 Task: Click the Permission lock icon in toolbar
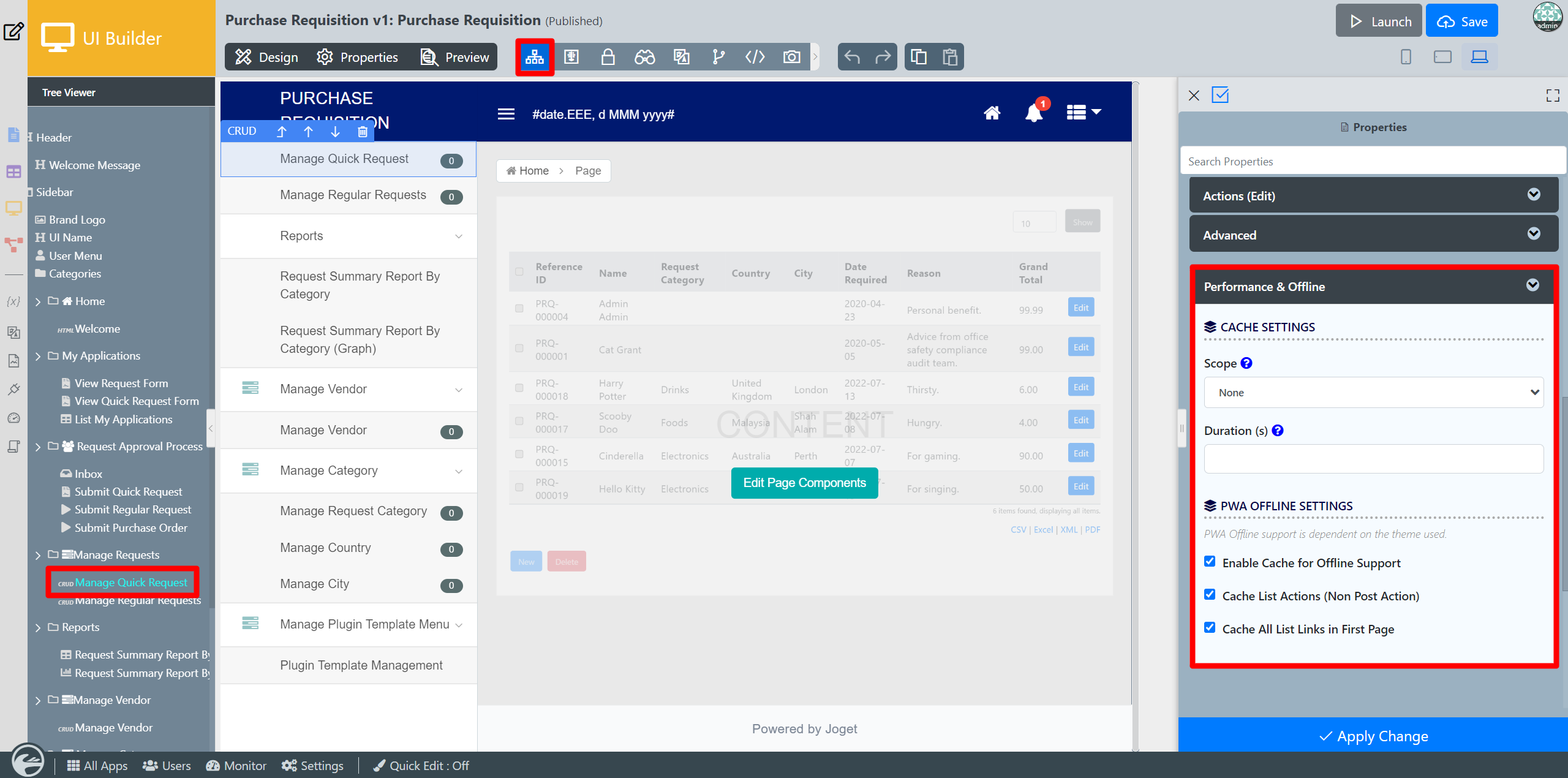(608, 57)
